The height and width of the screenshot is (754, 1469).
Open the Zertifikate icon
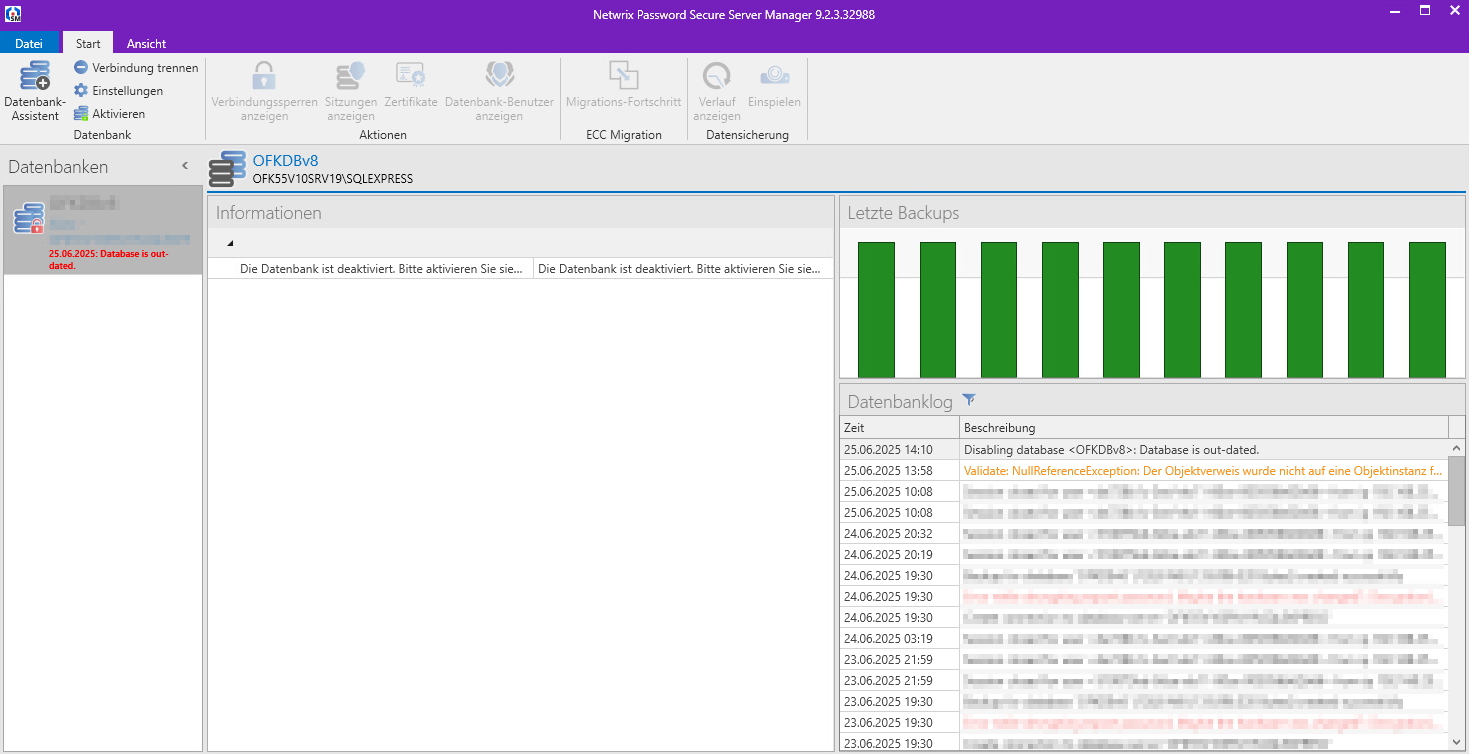point(411,85)
